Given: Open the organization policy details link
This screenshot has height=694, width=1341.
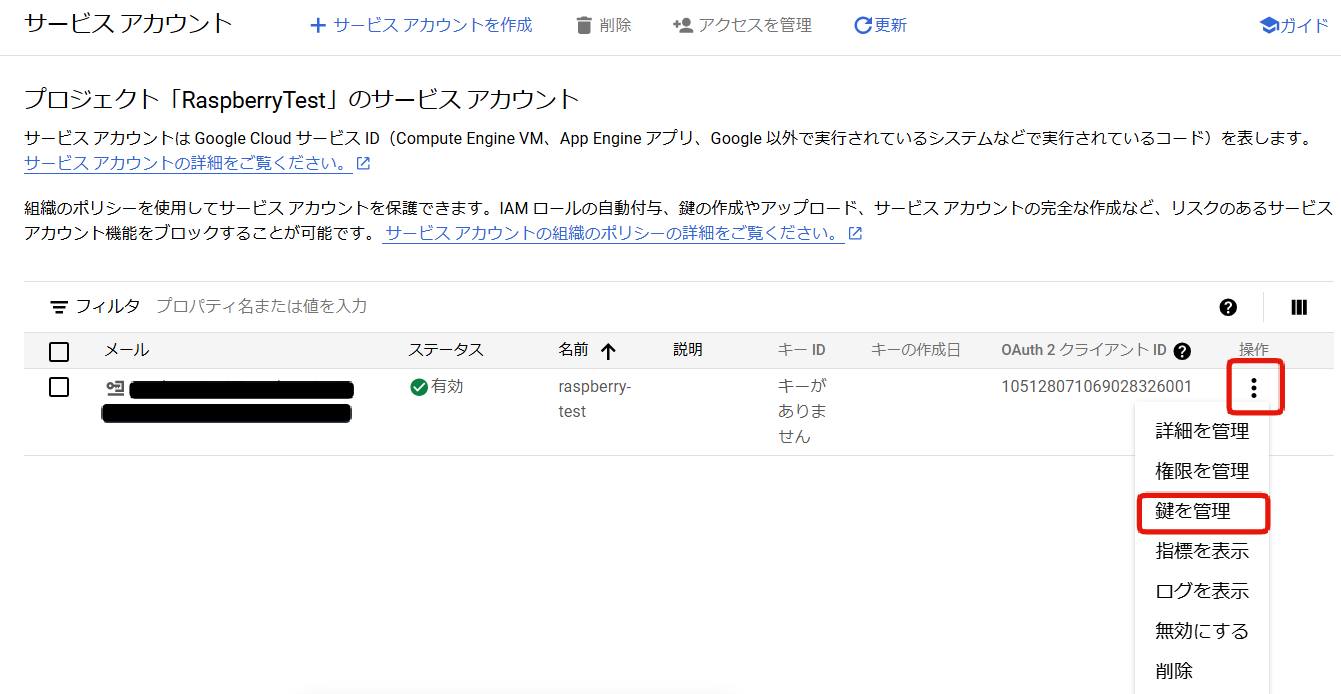Looking at the screenshot, I should [622, 233].
